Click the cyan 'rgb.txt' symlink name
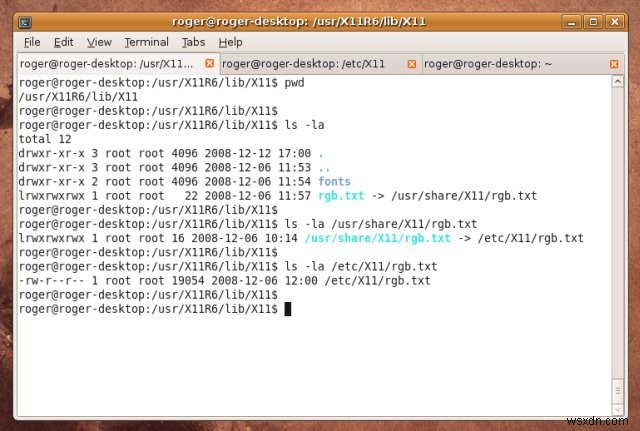Image resolution: width=640 pixels, height=431 pixels. click(x=341, y=196)
